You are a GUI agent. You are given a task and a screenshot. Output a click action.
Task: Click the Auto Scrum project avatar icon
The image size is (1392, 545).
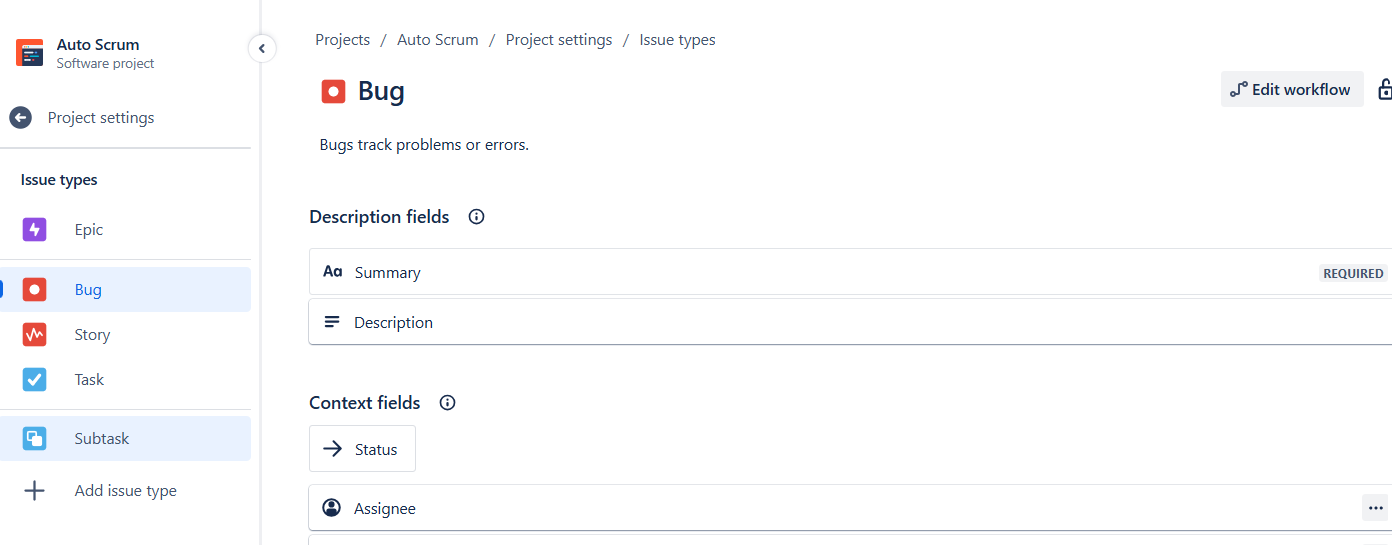(x=30, y=53)
